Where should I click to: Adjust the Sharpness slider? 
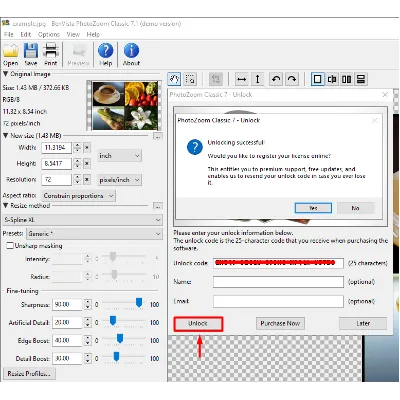click(x=139, y=303)
